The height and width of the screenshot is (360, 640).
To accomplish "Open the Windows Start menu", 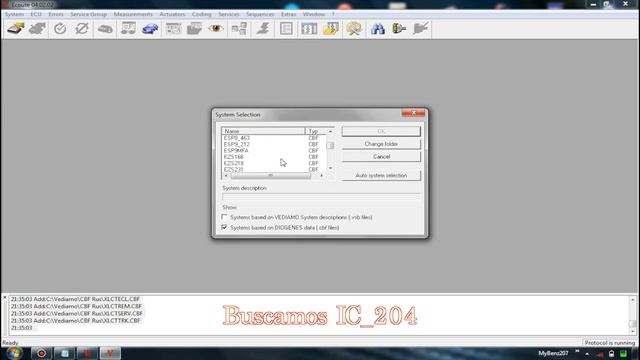I will (x=14, y=353).
